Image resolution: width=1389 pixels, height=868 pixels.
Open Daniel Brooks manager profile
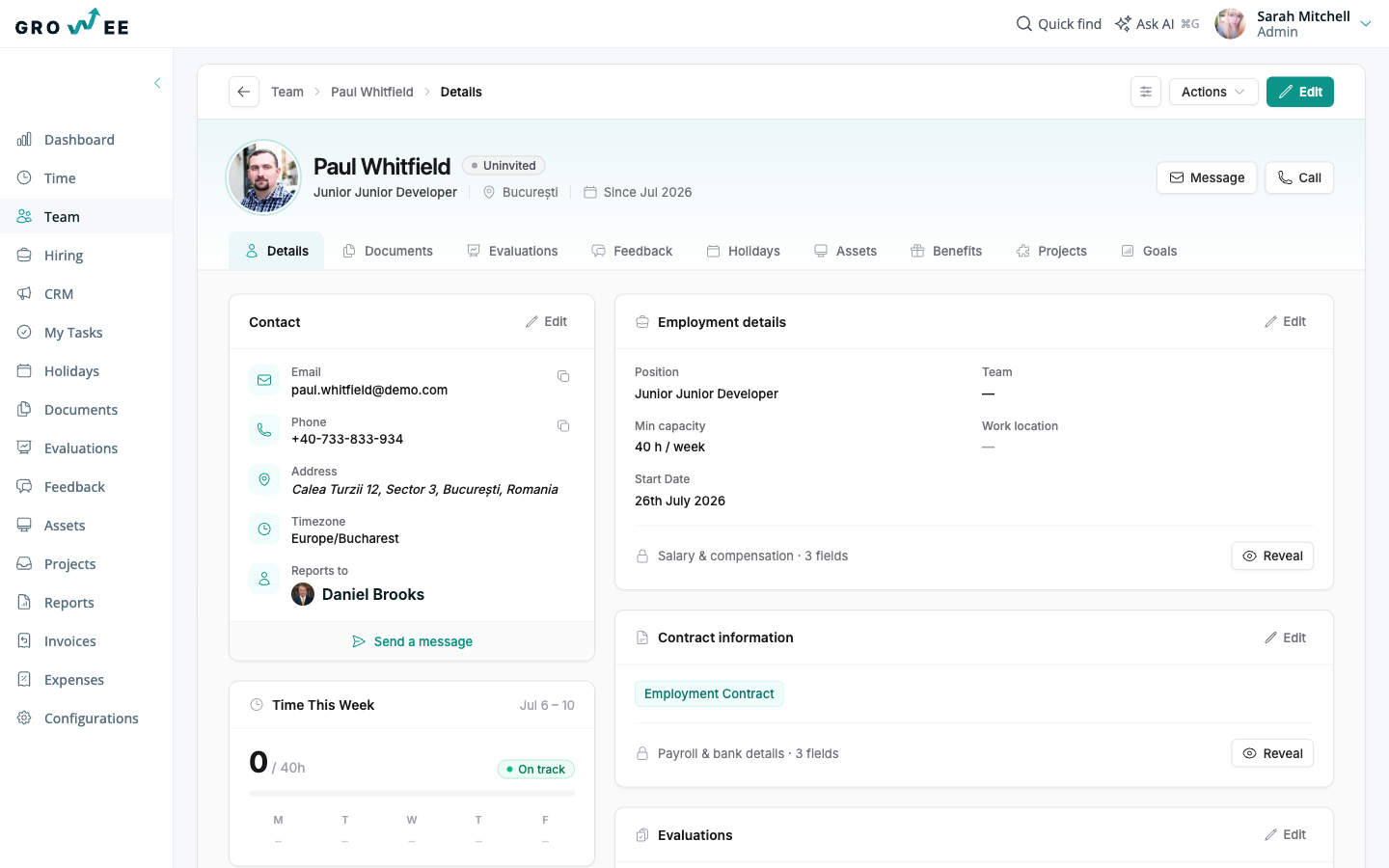click(x=358, y=594)
